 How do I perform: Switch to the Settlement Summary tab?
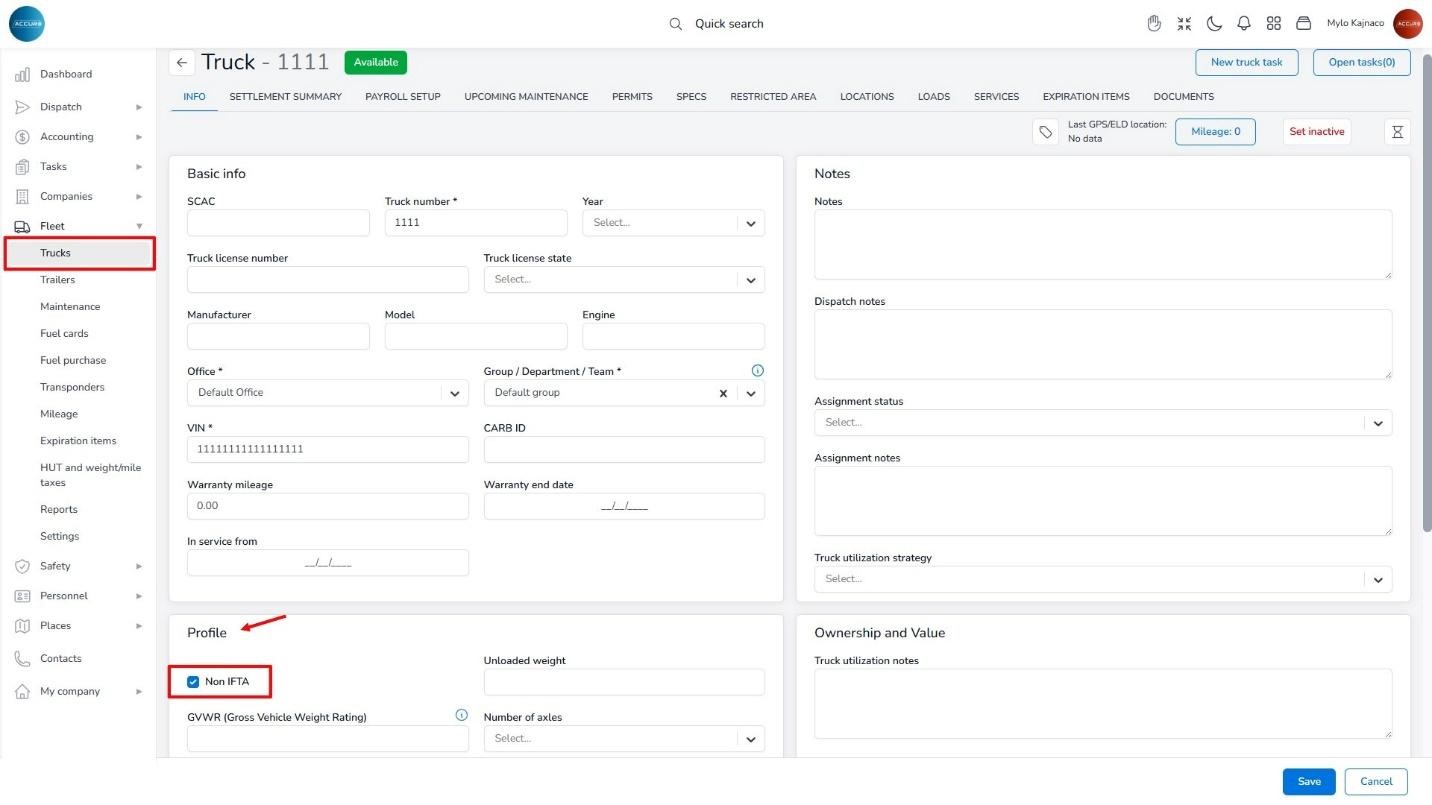285,97
